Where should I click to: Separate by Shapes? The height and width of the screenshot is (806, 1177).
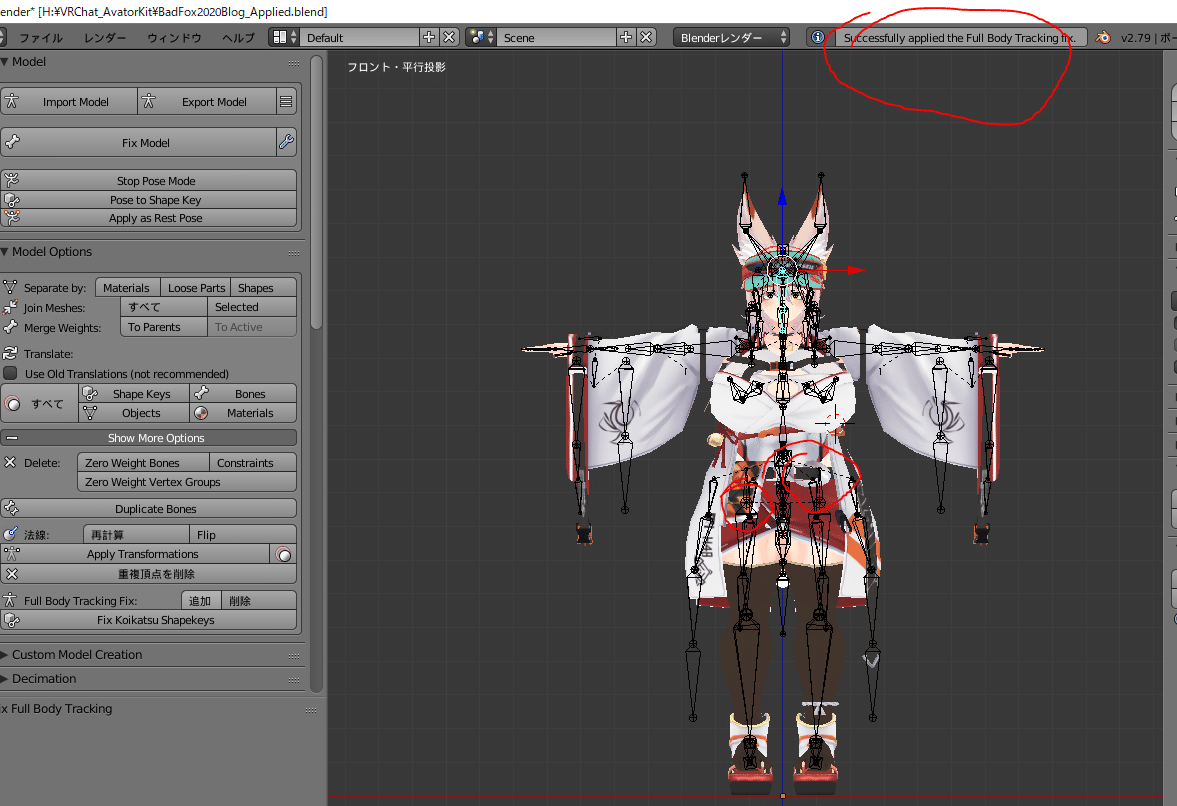[x=263, y=287]
